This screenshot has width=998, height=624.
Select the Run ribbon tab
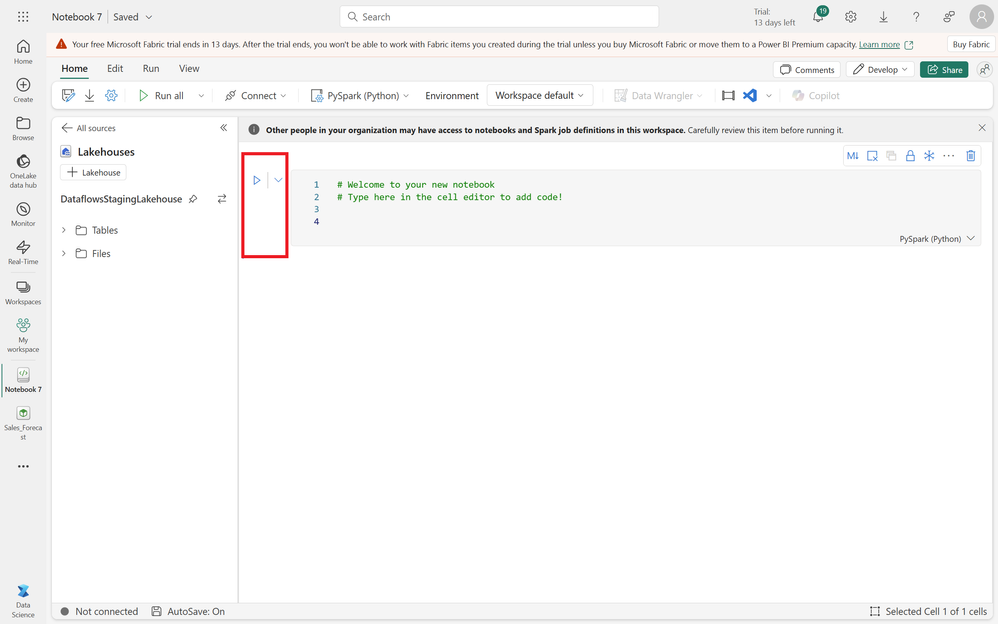pyautogui.click(x=151, y=69)
